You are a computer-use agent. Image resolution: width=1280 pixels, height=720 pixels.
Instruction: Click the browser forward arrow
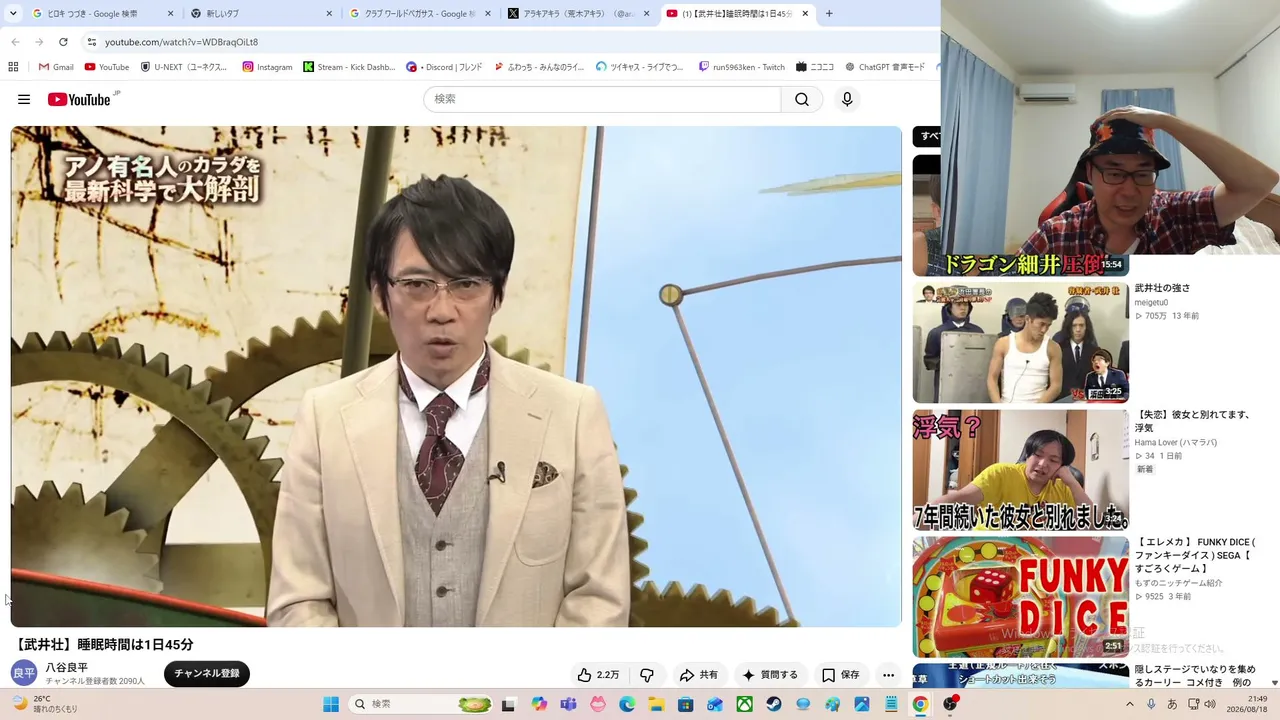click(x=39, y=42)
